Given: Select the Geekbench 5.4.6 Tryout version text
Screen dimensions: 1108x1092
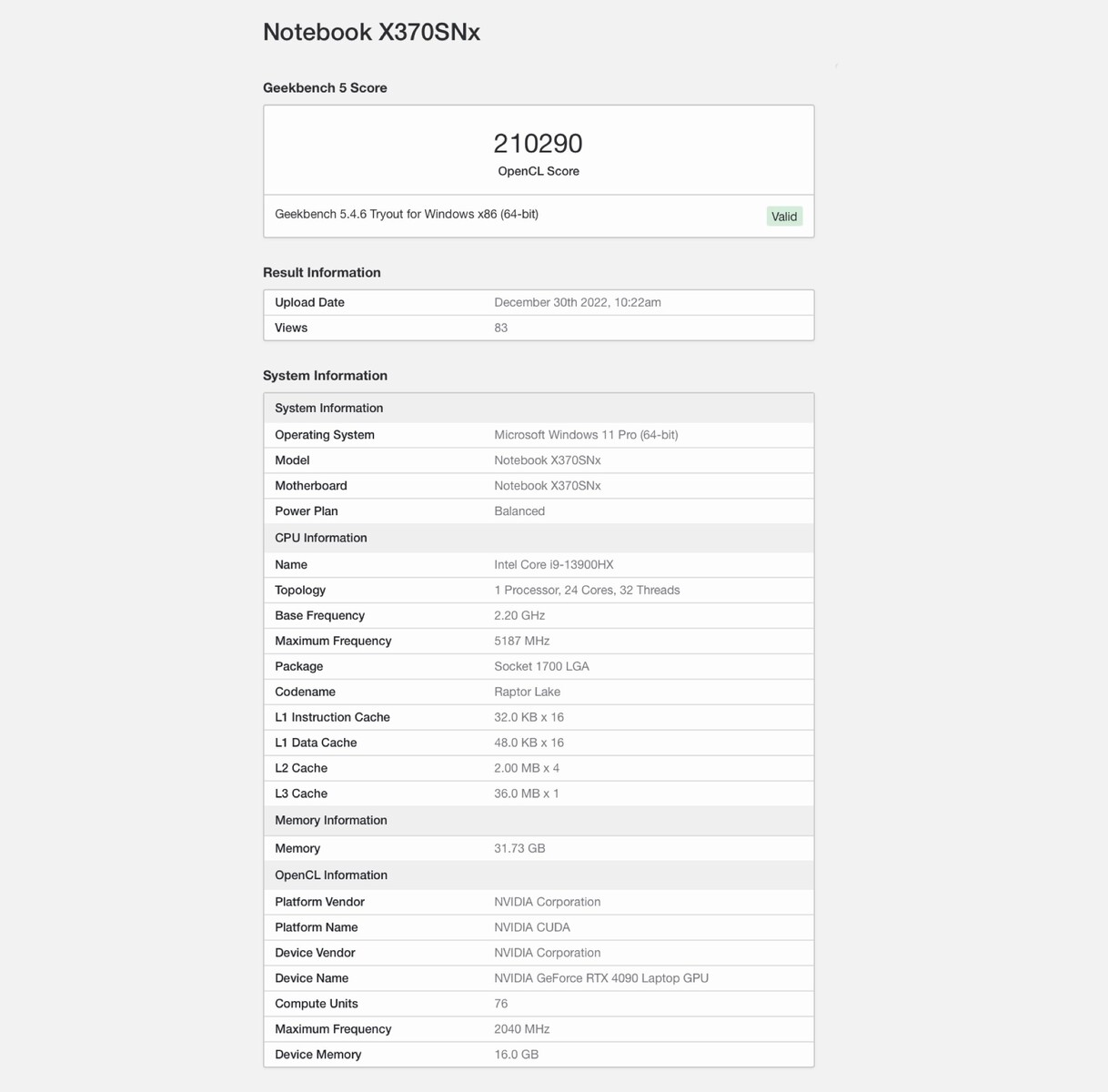Looking at the screenshot, I should [407, 215].
